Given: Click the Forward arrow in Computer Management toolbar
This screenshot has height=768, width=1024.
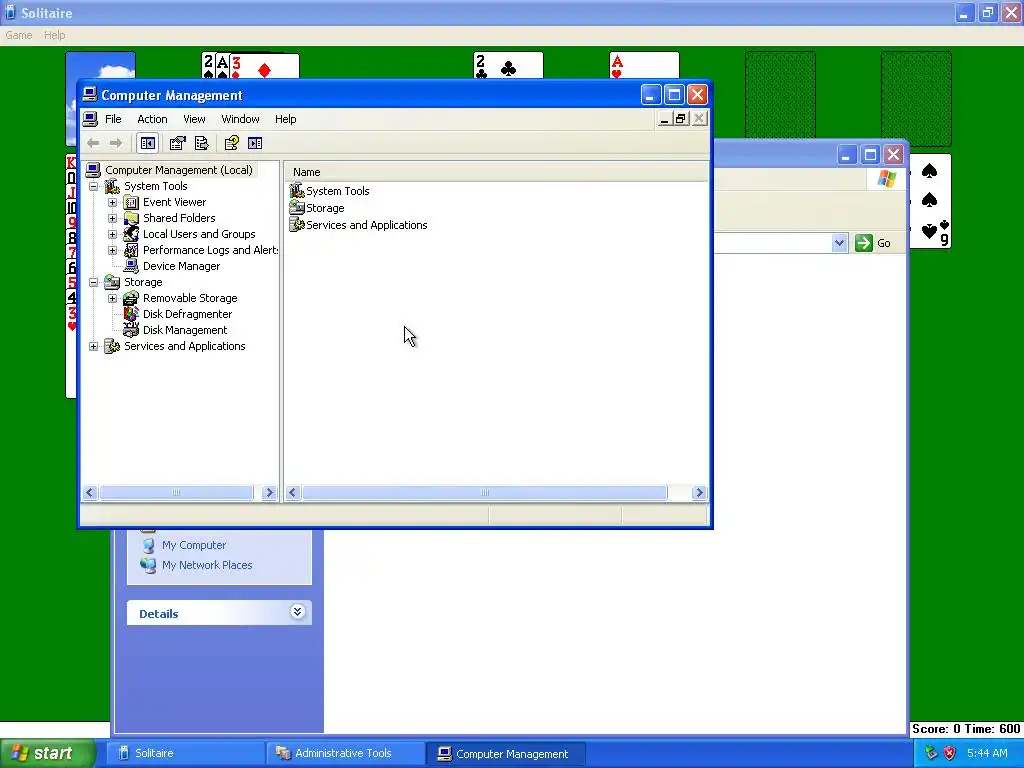Looking at the screenshot, I should (x=116, y=143).
